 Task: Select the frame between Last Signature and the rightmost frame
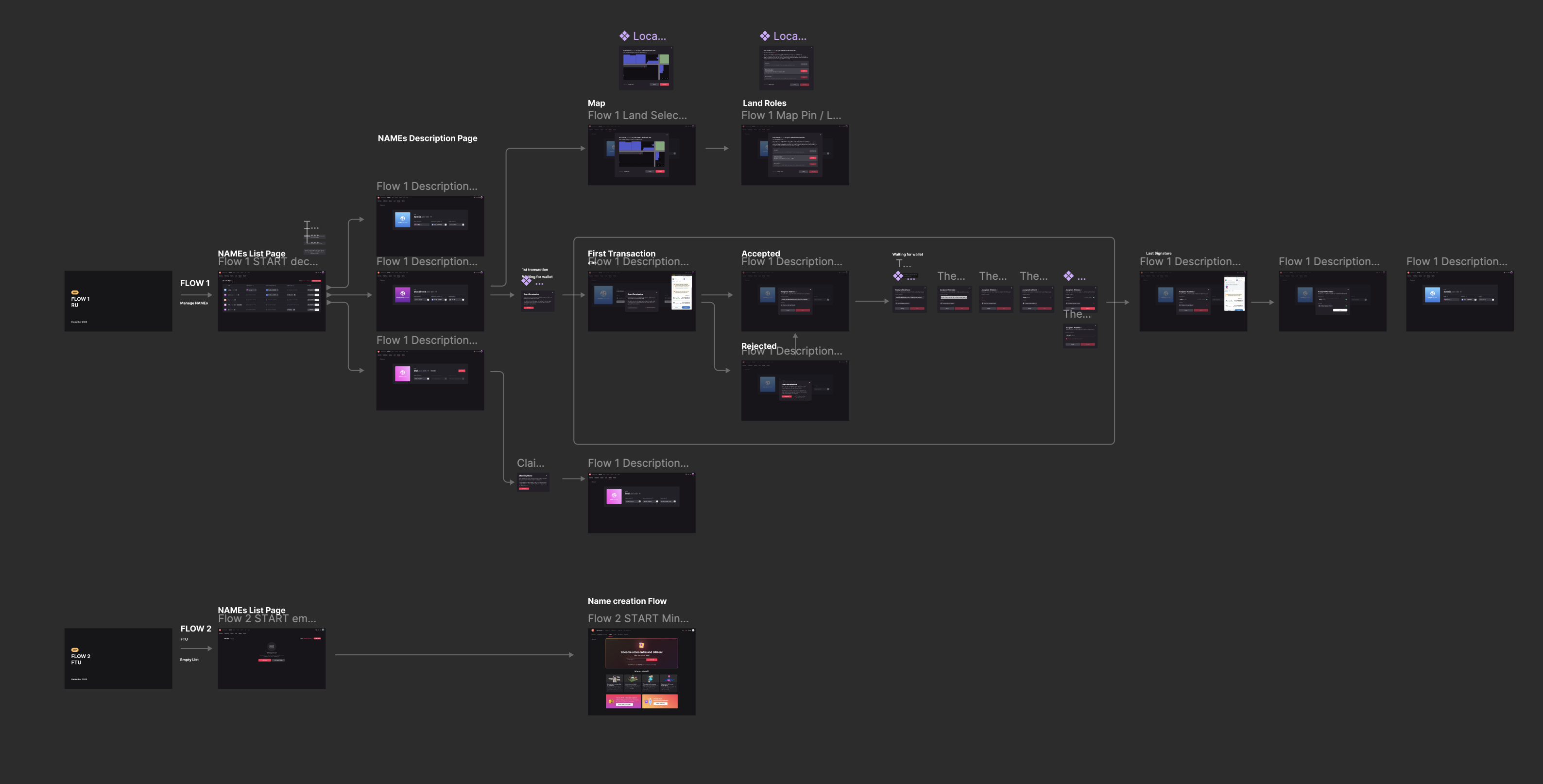pyautogui.click(x=1332, y=301)
